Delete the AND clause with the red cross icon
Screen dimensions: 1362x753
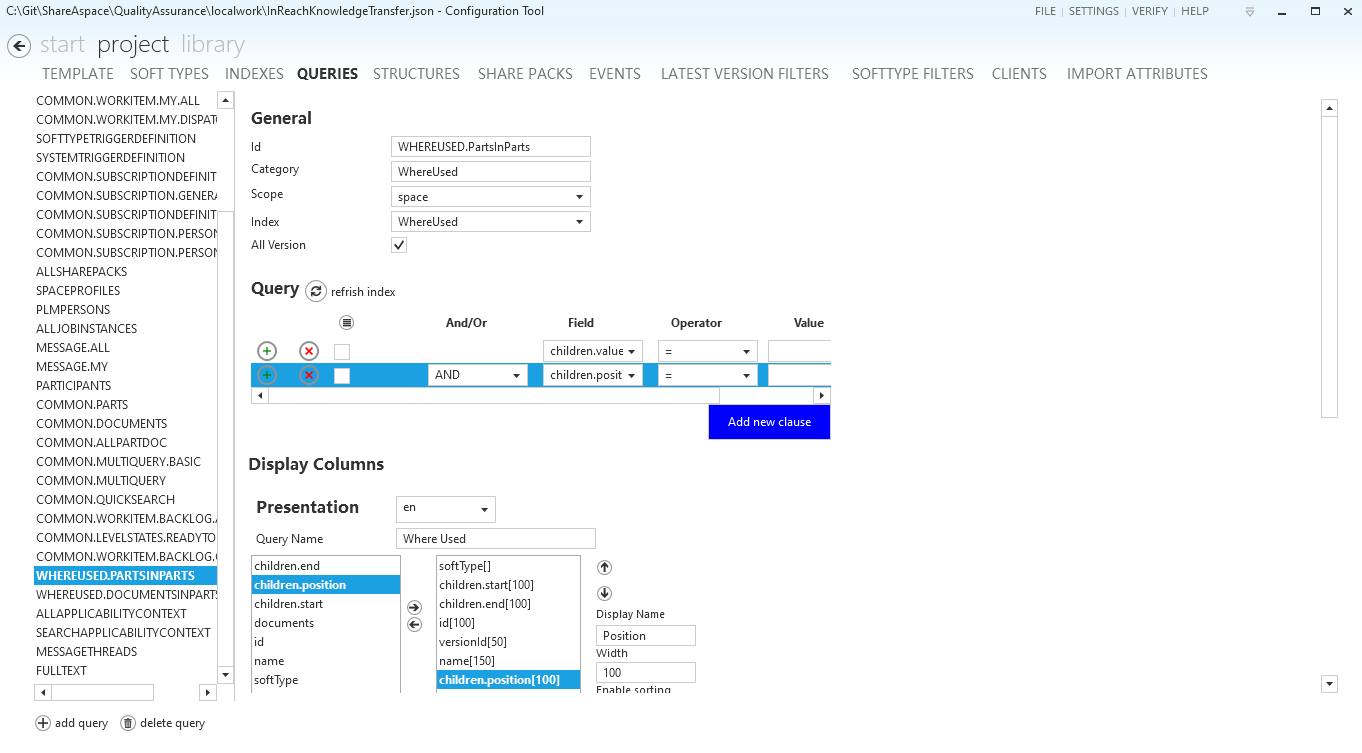[x=309, y=374]
